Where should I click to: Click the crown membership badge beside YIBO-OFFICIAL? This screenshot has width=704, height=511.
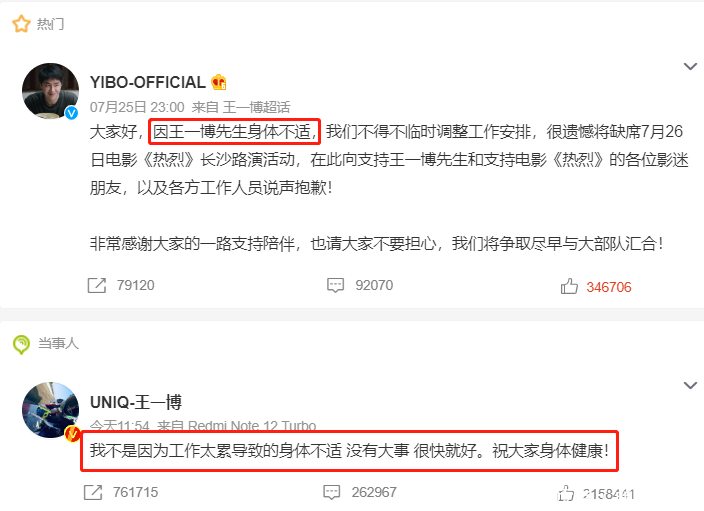coord(219,82)
